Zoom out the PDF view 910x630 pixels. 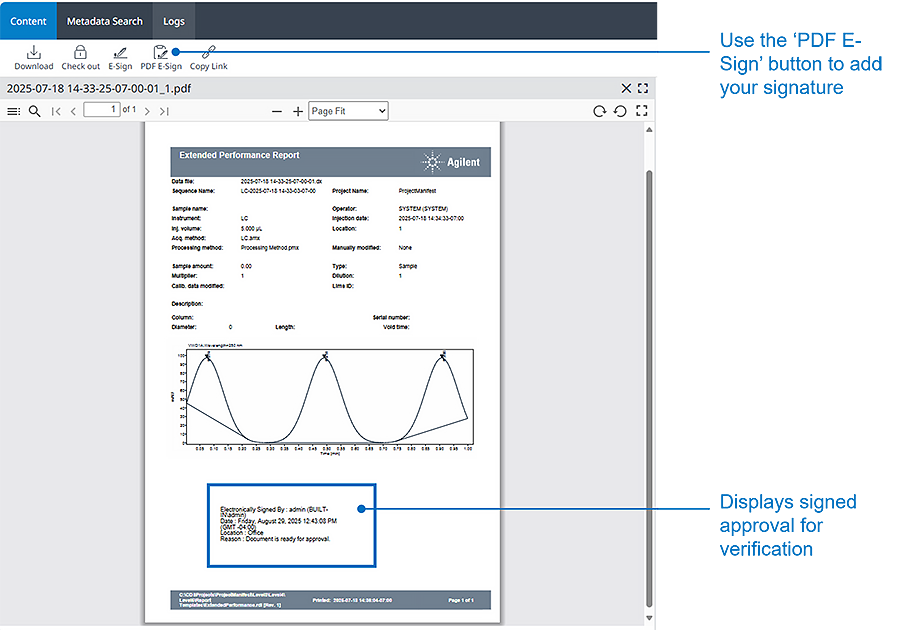click(x=277, y=111)
